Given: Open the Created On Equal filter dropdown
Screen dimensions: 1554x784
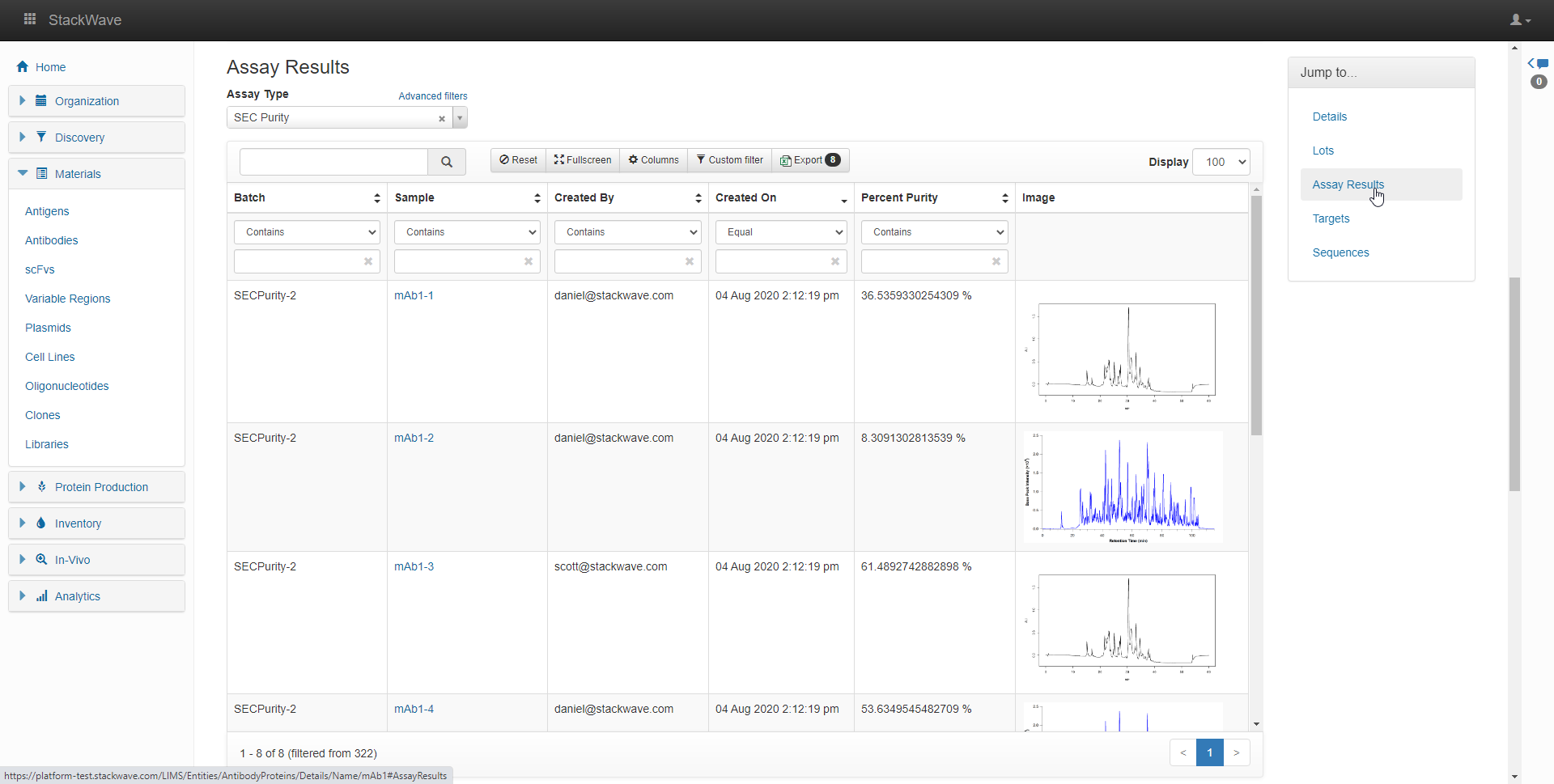Looking at the screenshot, I should pyautogui.click(x=781, y=232).
